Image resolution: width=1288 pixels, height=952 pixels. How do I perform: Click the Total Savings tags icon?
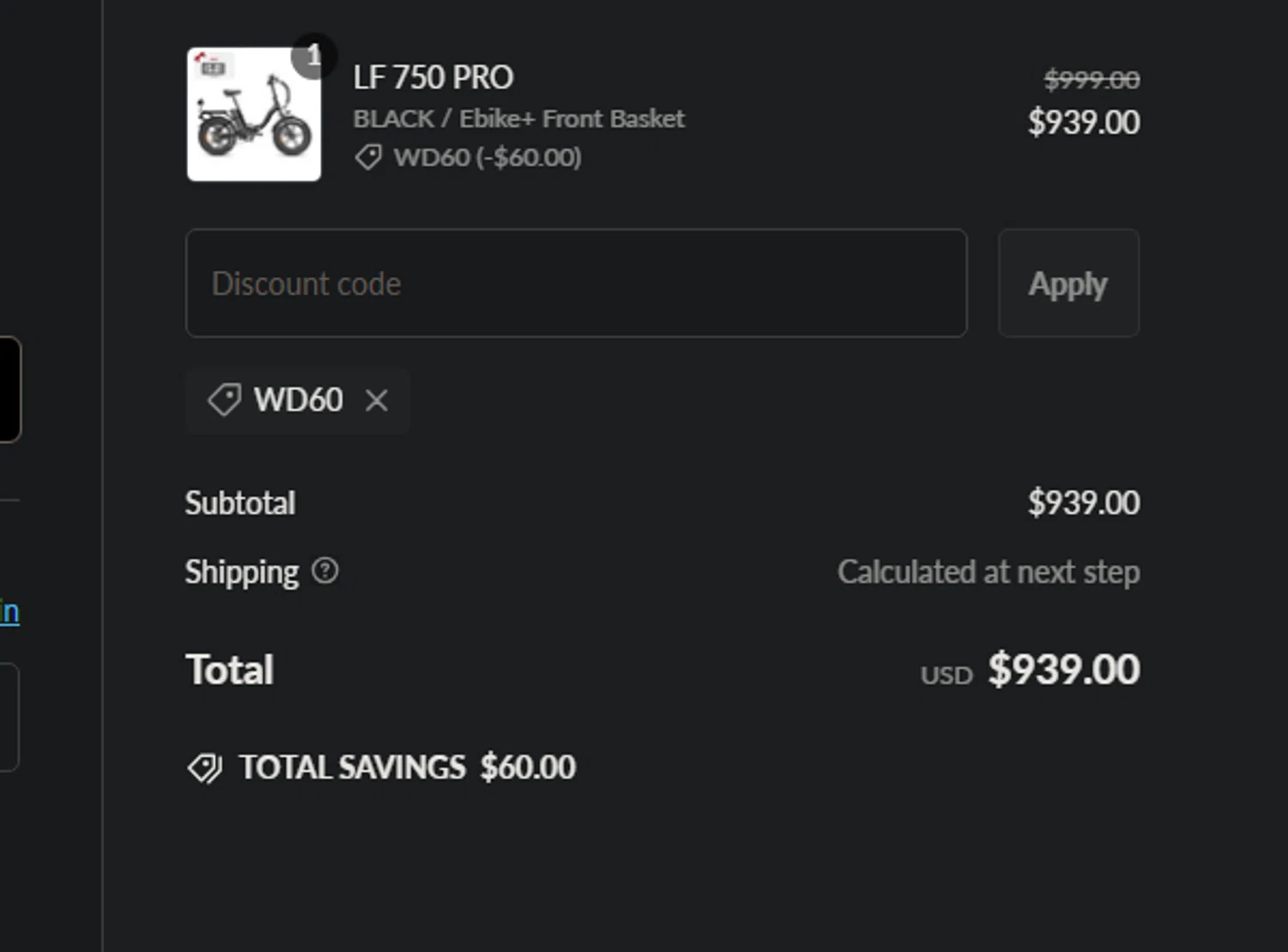[x=205, y=768]
